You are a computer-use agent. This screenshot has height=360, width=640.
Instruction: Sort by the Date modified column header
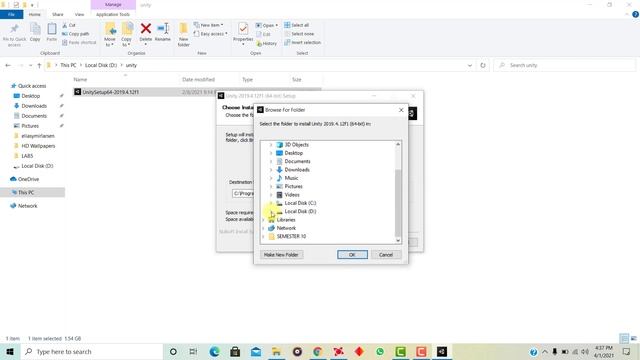pos(198,80)
